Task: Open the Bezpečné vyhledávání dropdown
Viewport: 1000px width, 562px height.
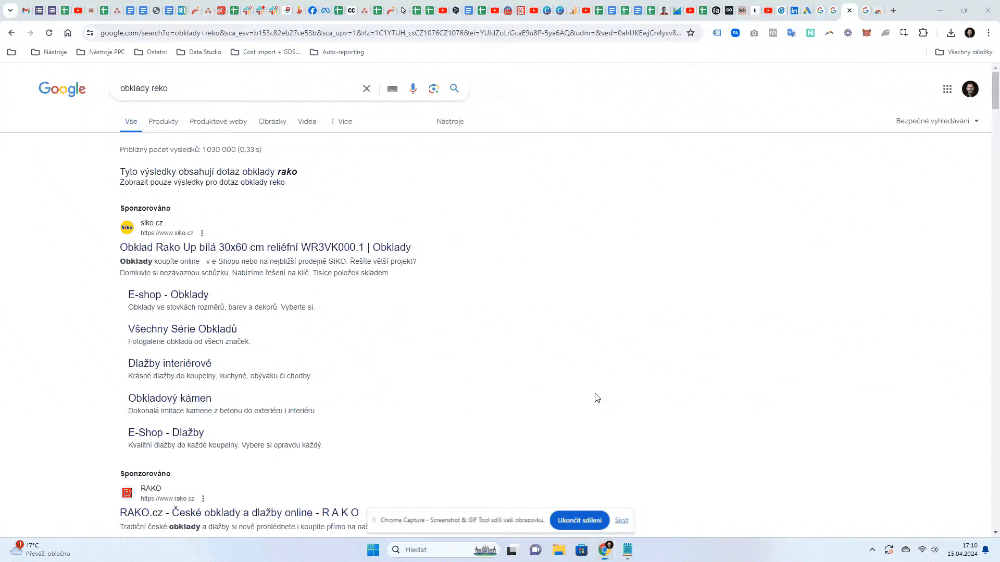Action: pyautogui.click(x=937, y=121)
